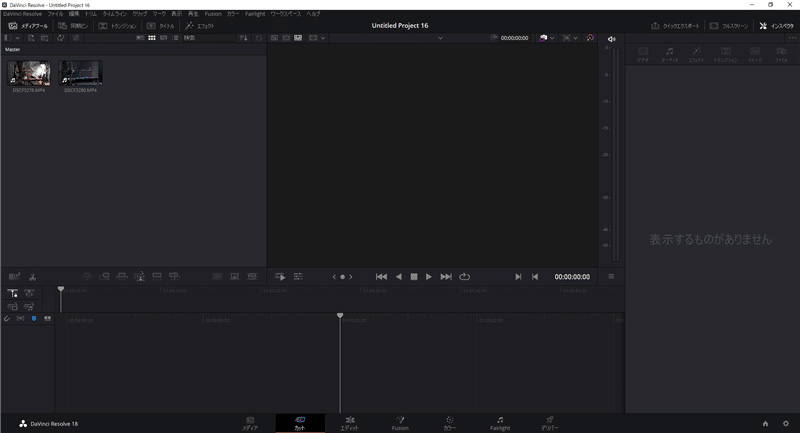800x433 pixels.
Task: Open the Timeline (タイムライン) menu
Action: coord(115,14)
